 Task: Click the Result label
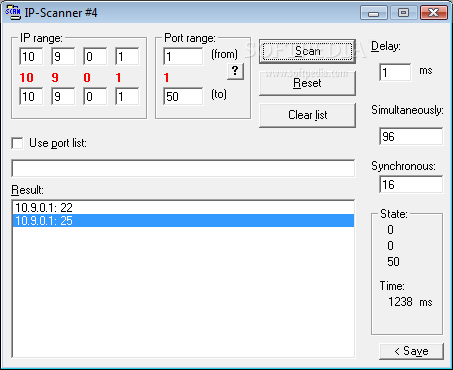pos(27,190)
